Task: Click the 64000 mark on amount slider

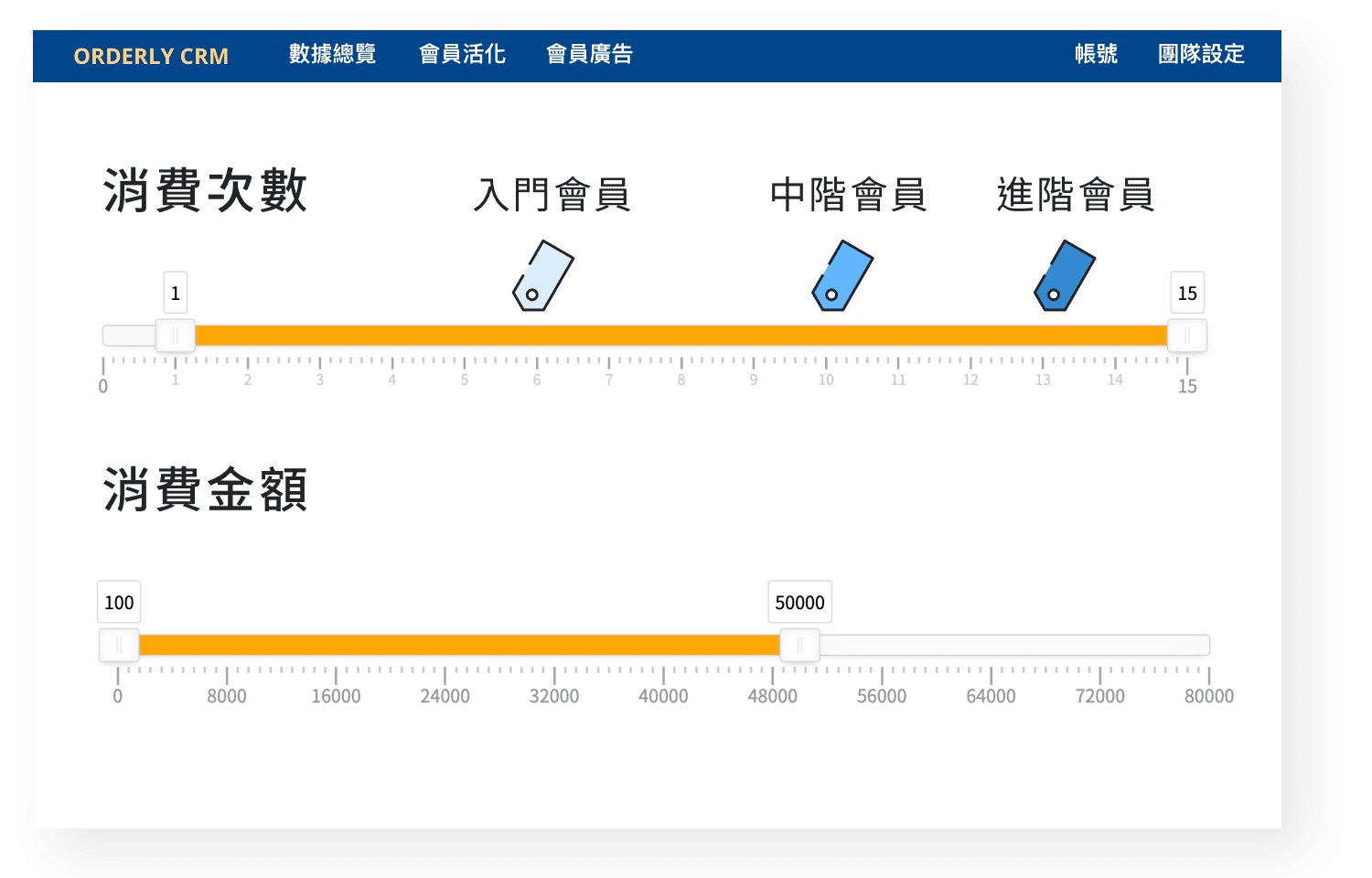Action: pos(991,696)
